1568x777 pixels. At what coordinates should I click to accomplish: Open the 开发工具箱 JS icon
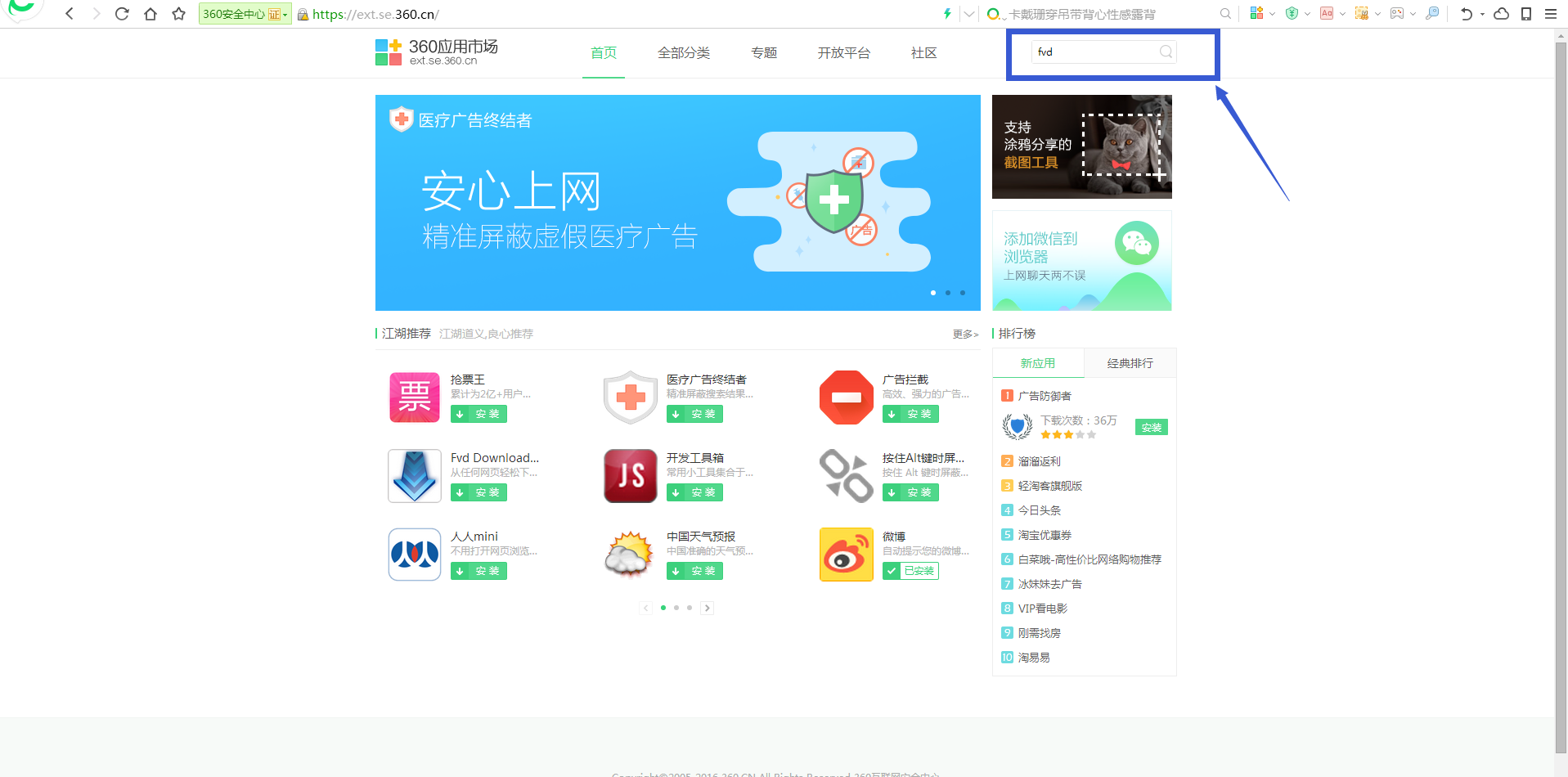pos(631,476)
